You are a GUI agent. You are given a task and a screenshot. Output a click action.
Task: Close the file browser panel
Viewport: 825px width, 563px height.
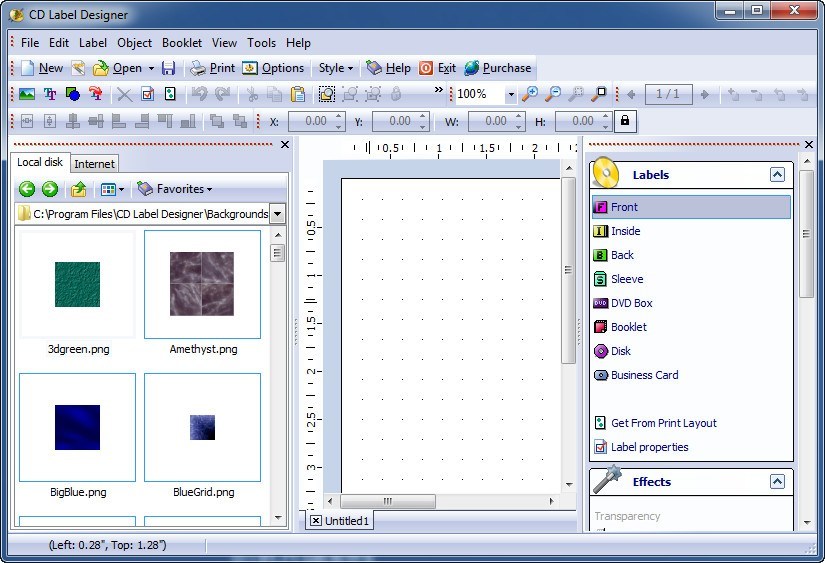pos(285,144)
